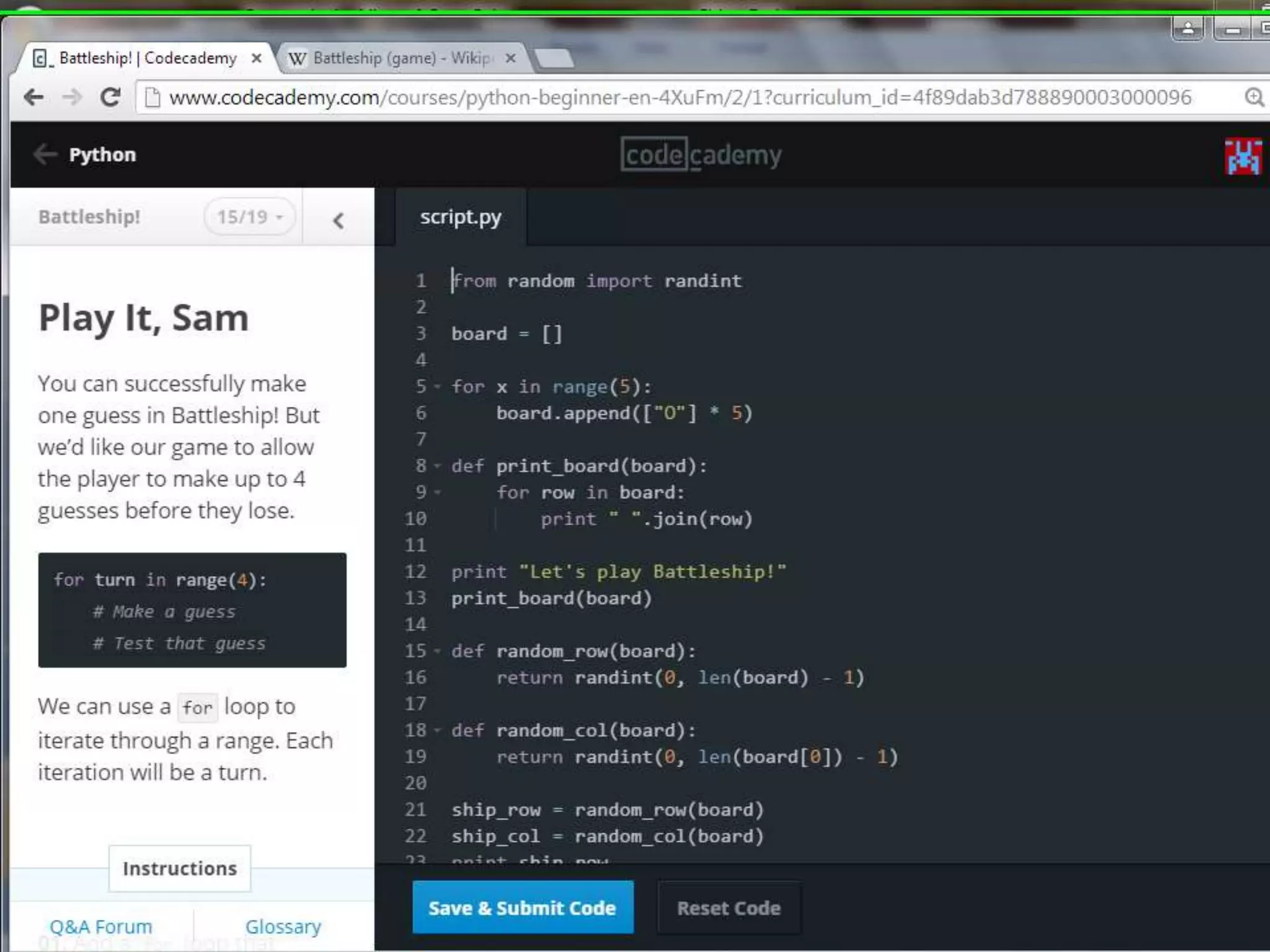Click the zoom magnifier icon in the address bar
This screenshot has height=952, width=1270.
[x=1253, y=97]
